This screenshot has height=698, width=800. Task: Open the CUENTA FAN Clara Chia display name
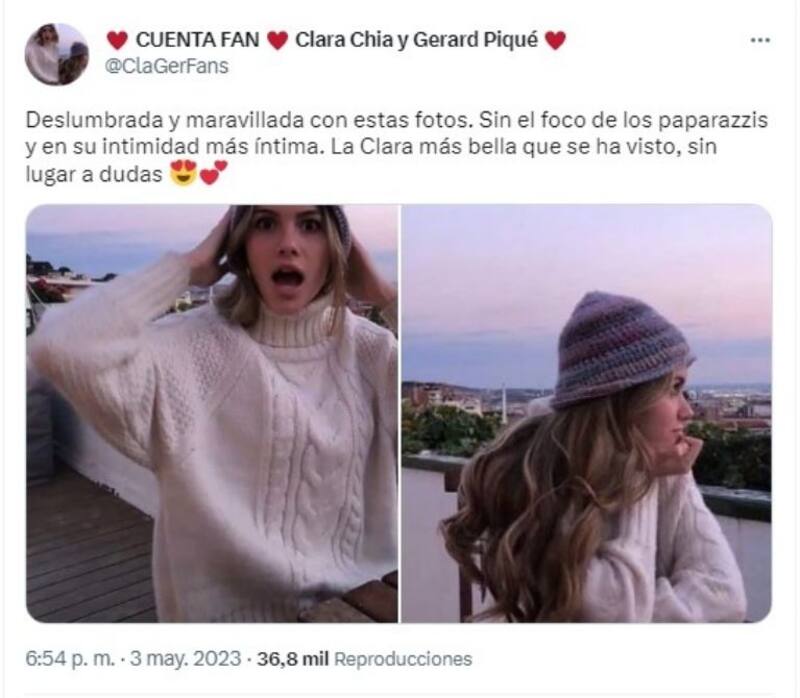click(336, 40)
